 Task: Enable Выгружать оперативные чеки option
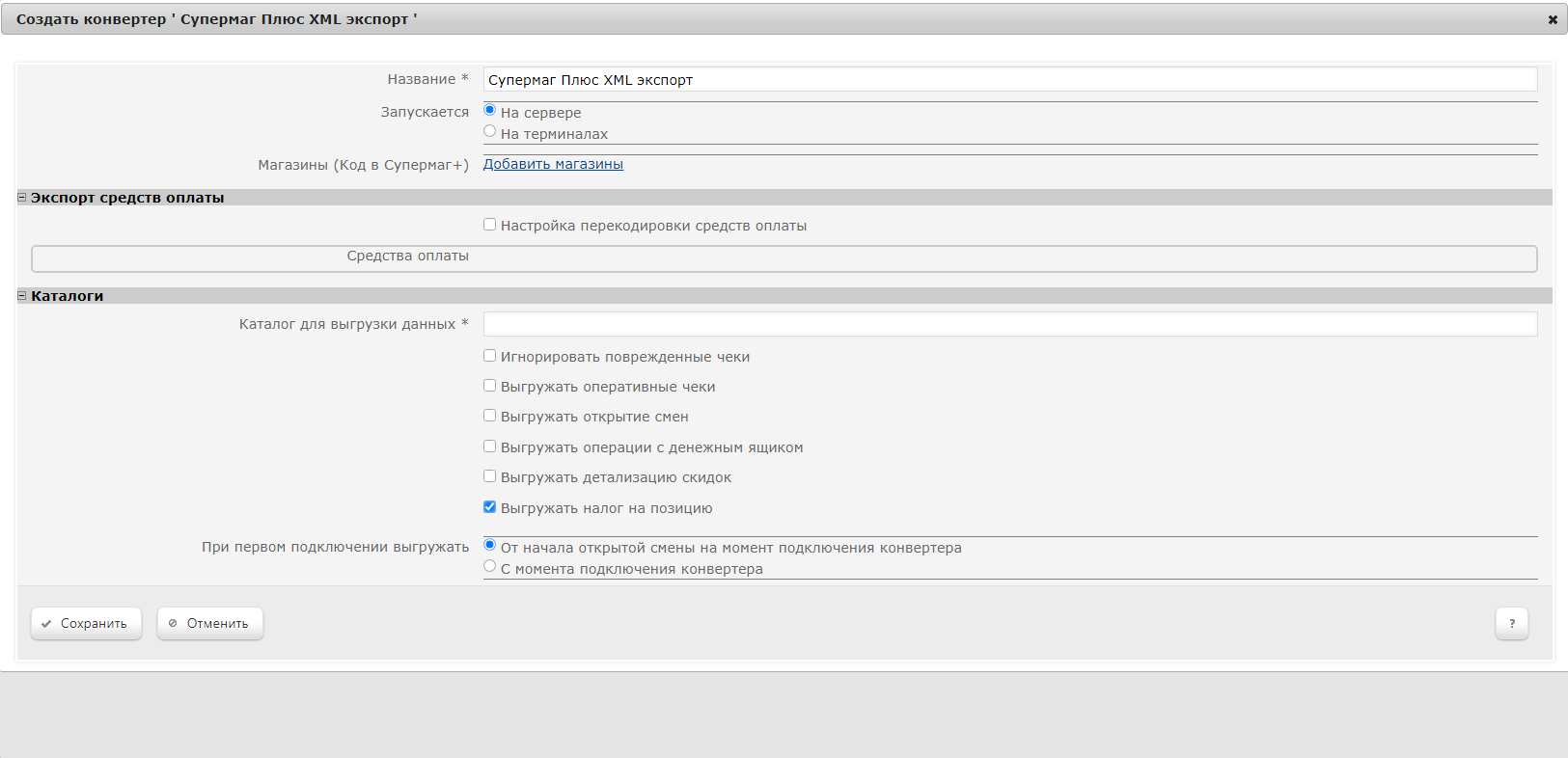point(490,386)
